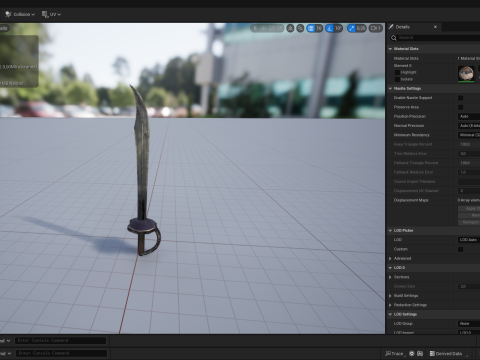Check the Preserve Area checkbox

coord(460,107)
